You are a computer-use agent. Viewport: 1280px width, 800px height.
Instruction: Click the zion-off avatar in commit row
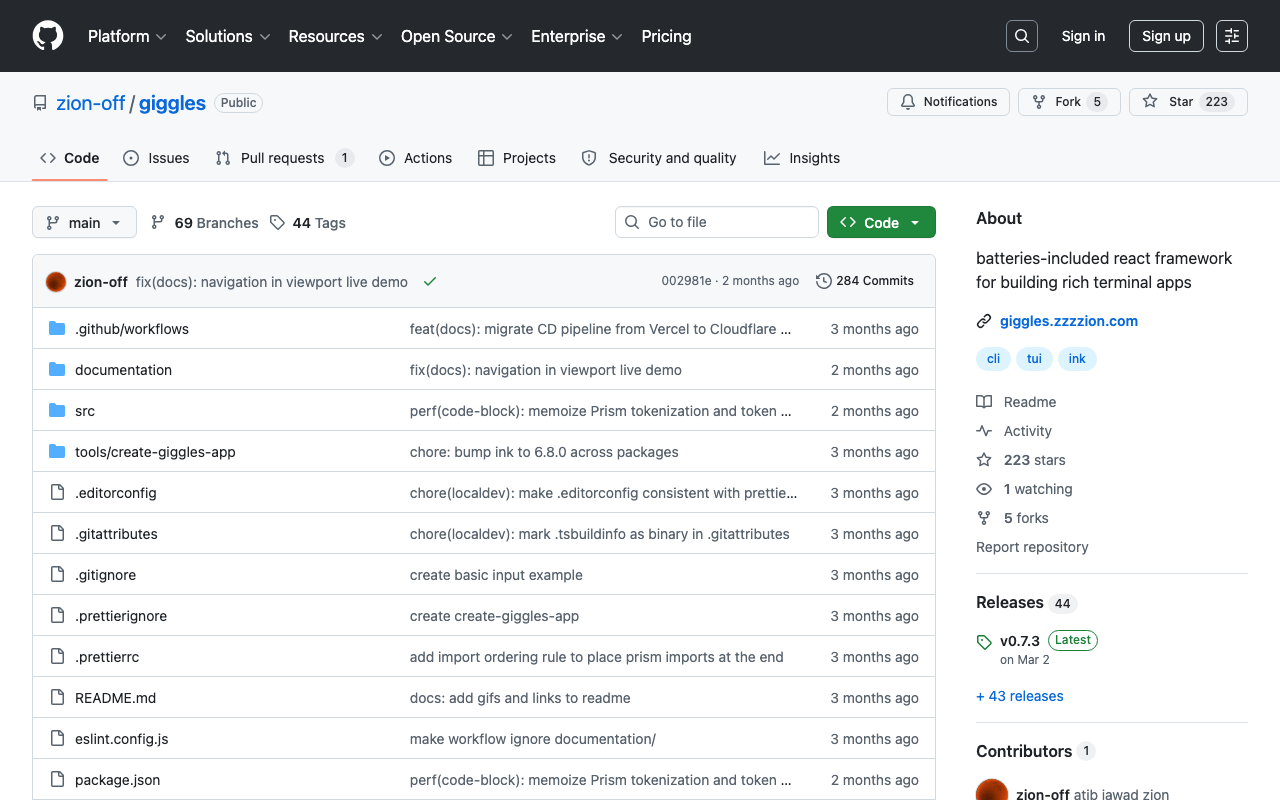coord(56,282)
